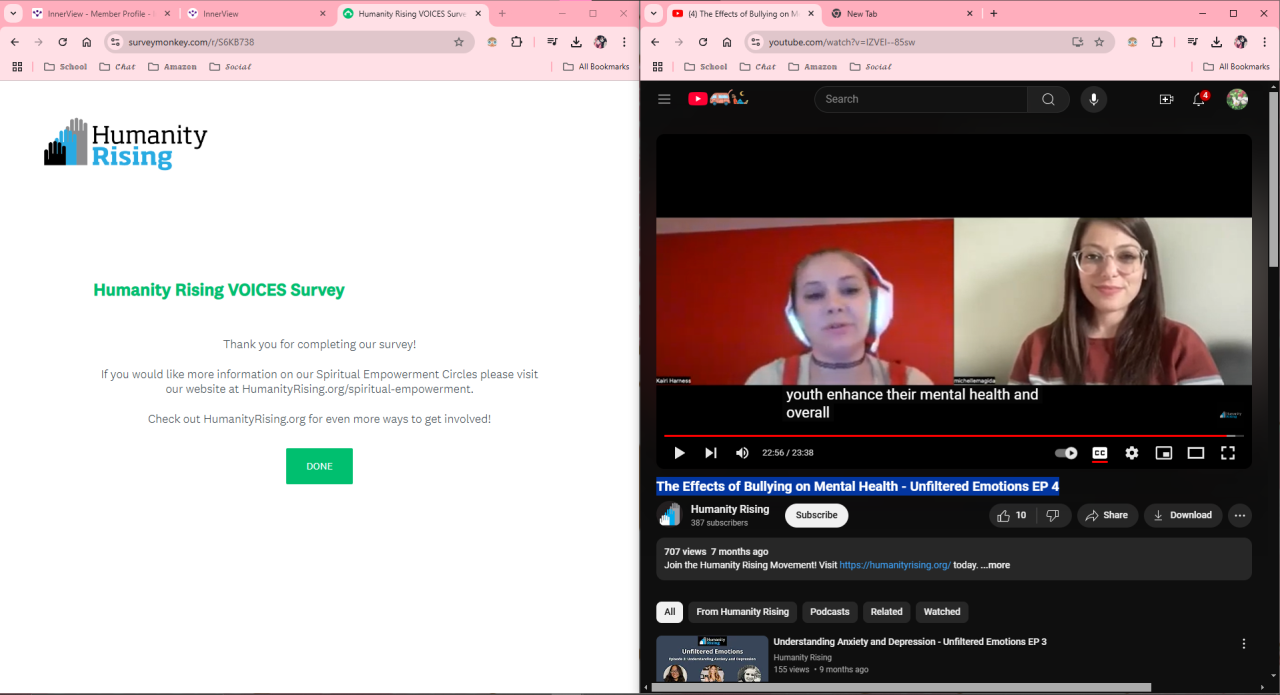
Task: Toggle autoplay switch in video player
Action: (1066, 453)
